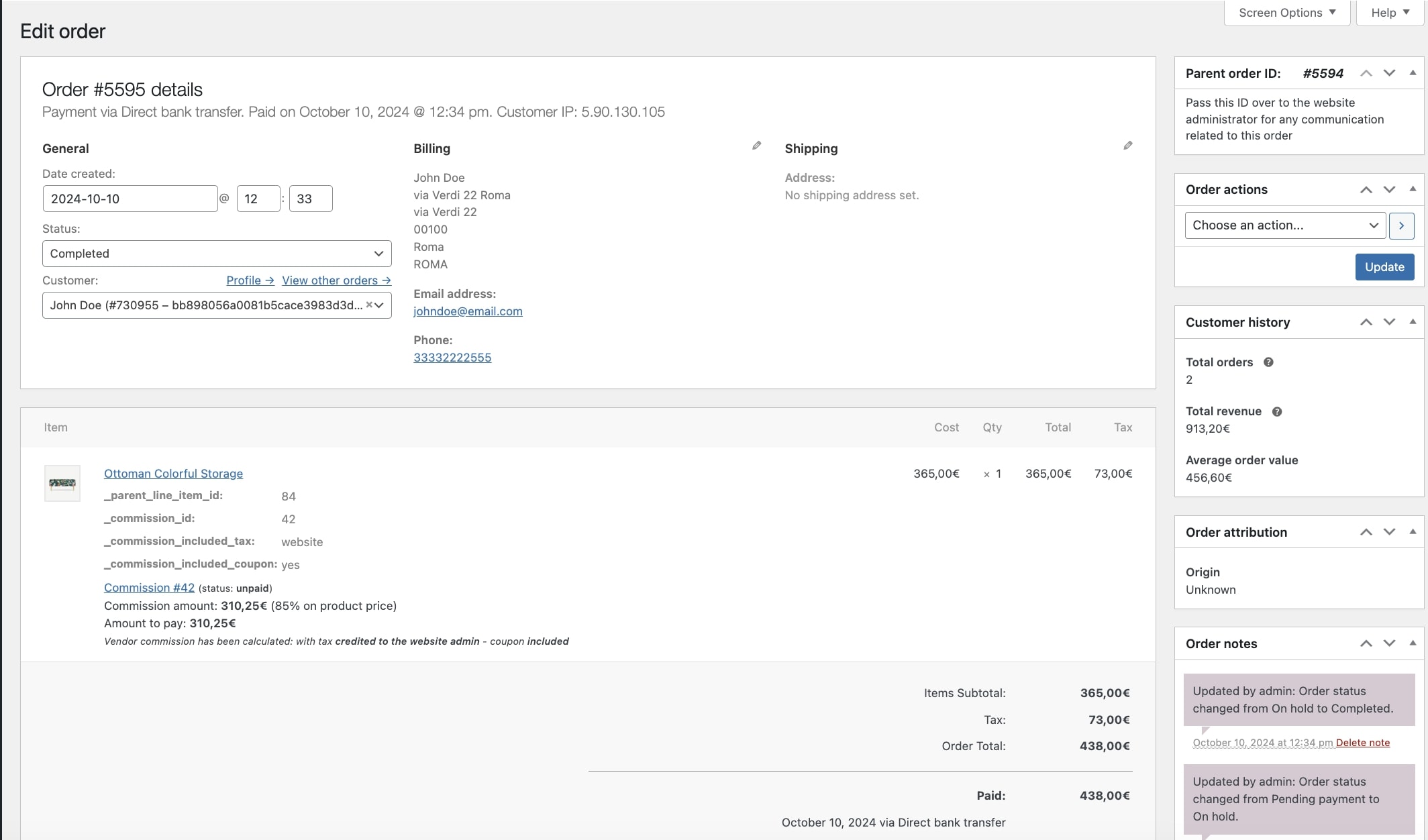Click the item cost 365,00€
The width and height of the screenshot is (1428, 840).
(936, 474)
